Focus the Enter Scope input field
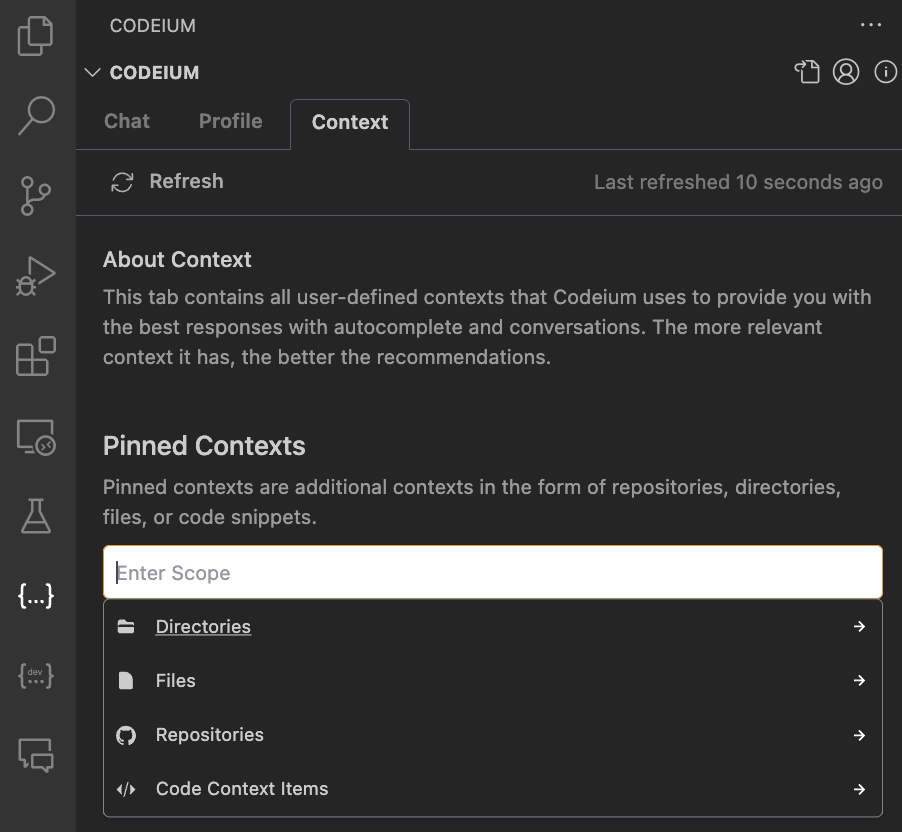Image resolution: width=902 pixels, height=832 pixels. [492, 573]
